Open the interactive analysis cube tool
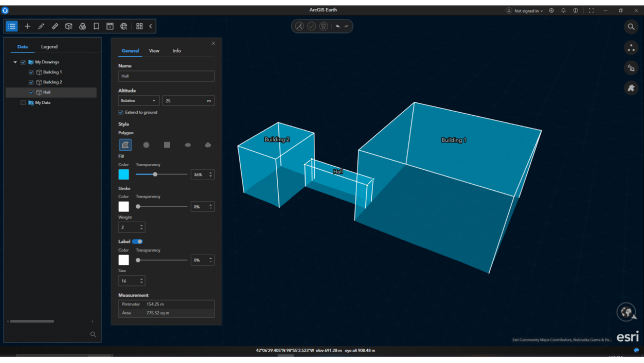 click(69, 26)
